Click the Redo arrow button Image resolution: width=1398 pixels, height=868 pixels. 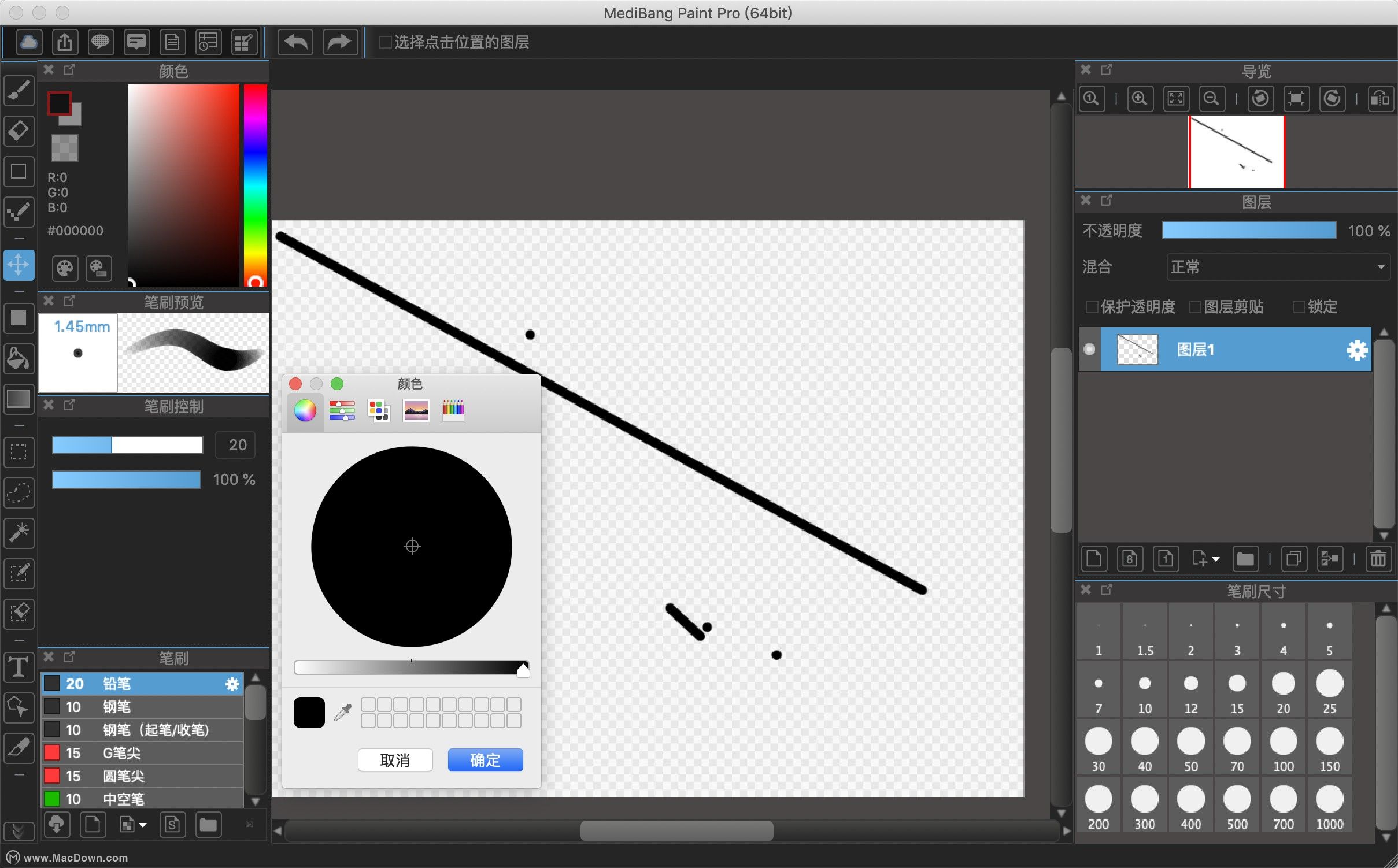[x=339, y=42]
